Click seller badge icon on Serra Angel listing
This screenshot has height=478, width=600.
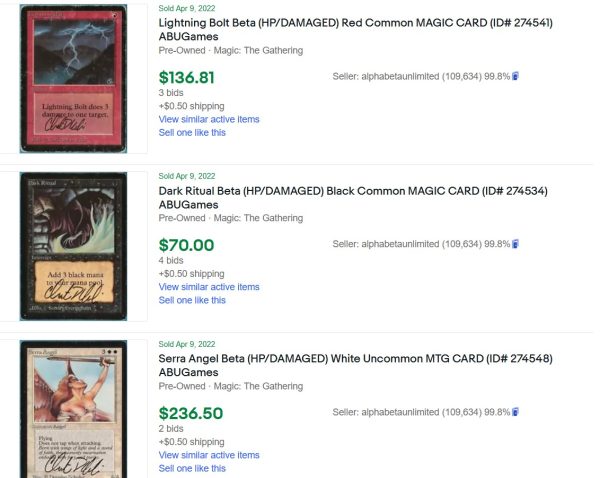[516, 412]
